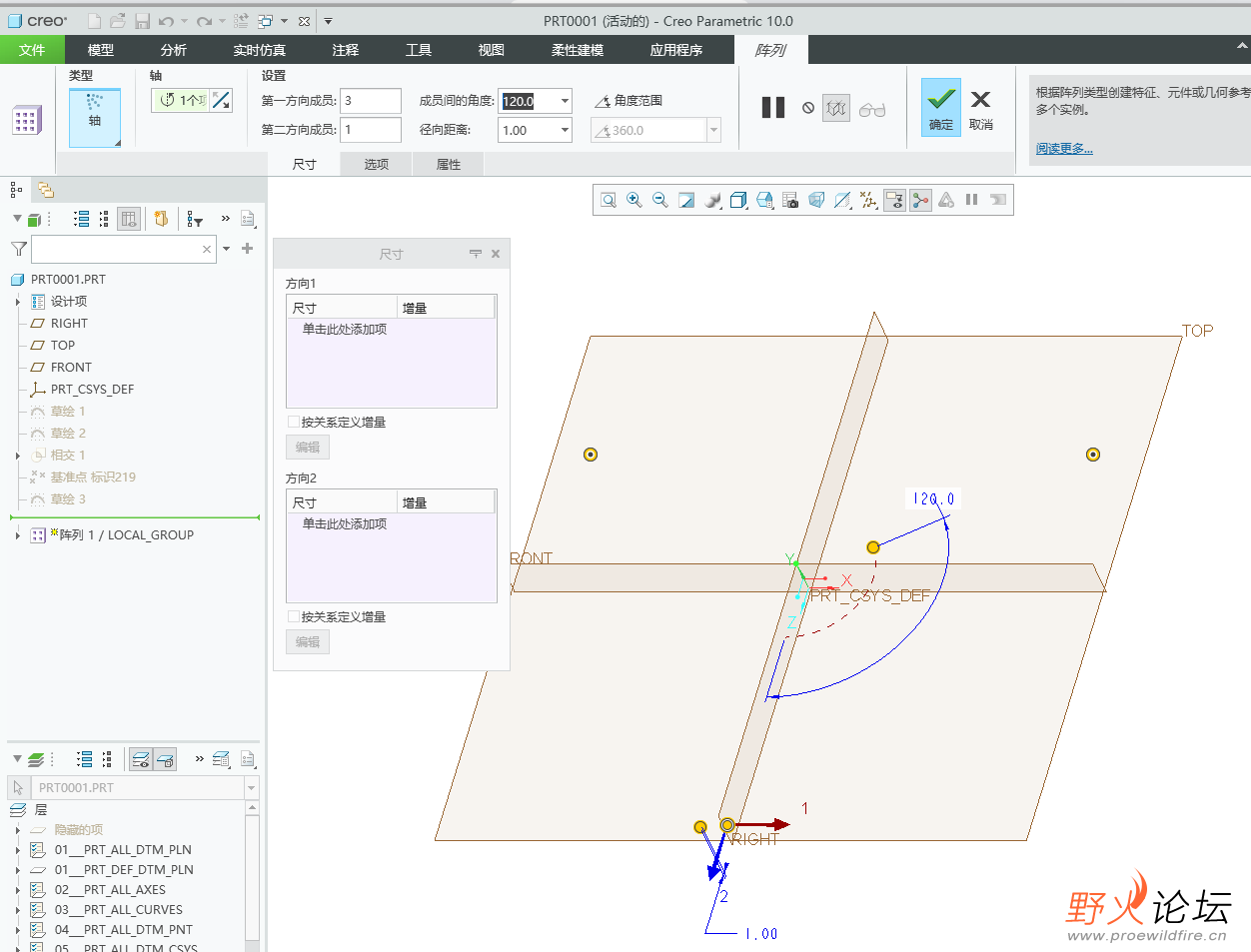Select the PRT_CSYS_DEF tree item
Image resolution: width=1251 pixels, height=952 pixels.
tap(92, 390)
